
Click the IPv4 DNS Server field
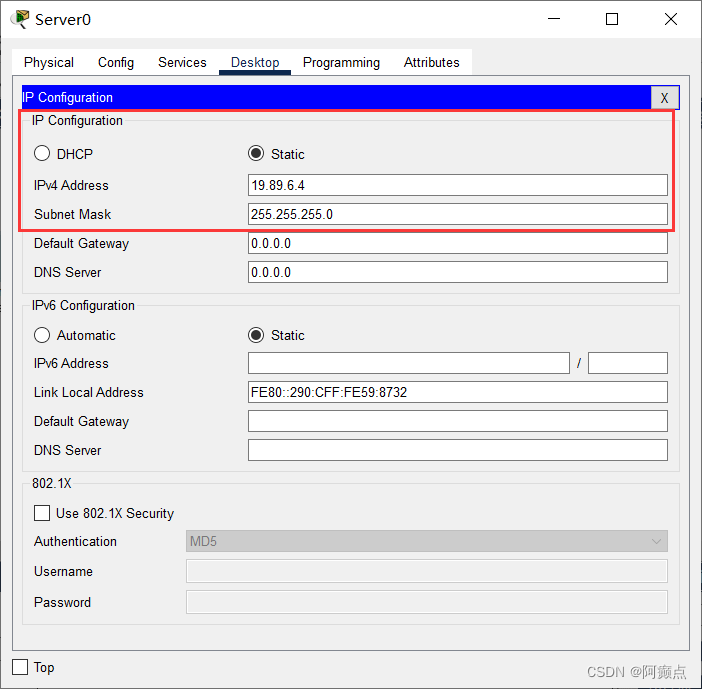tap(458, 272)
